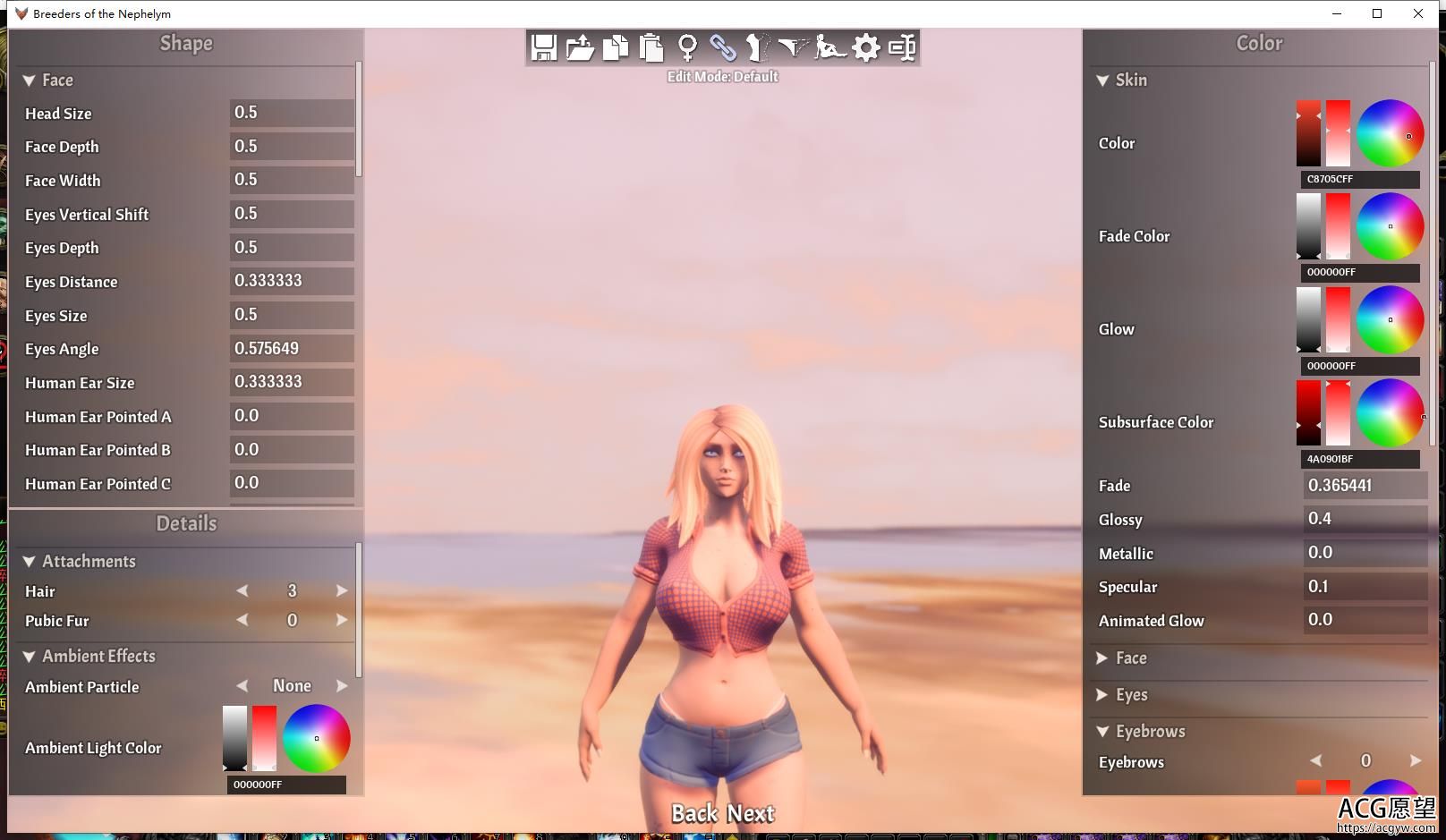Open the load preset folder icon
The height and width of the screenshot is (840, 1446).
pos(580,47)
